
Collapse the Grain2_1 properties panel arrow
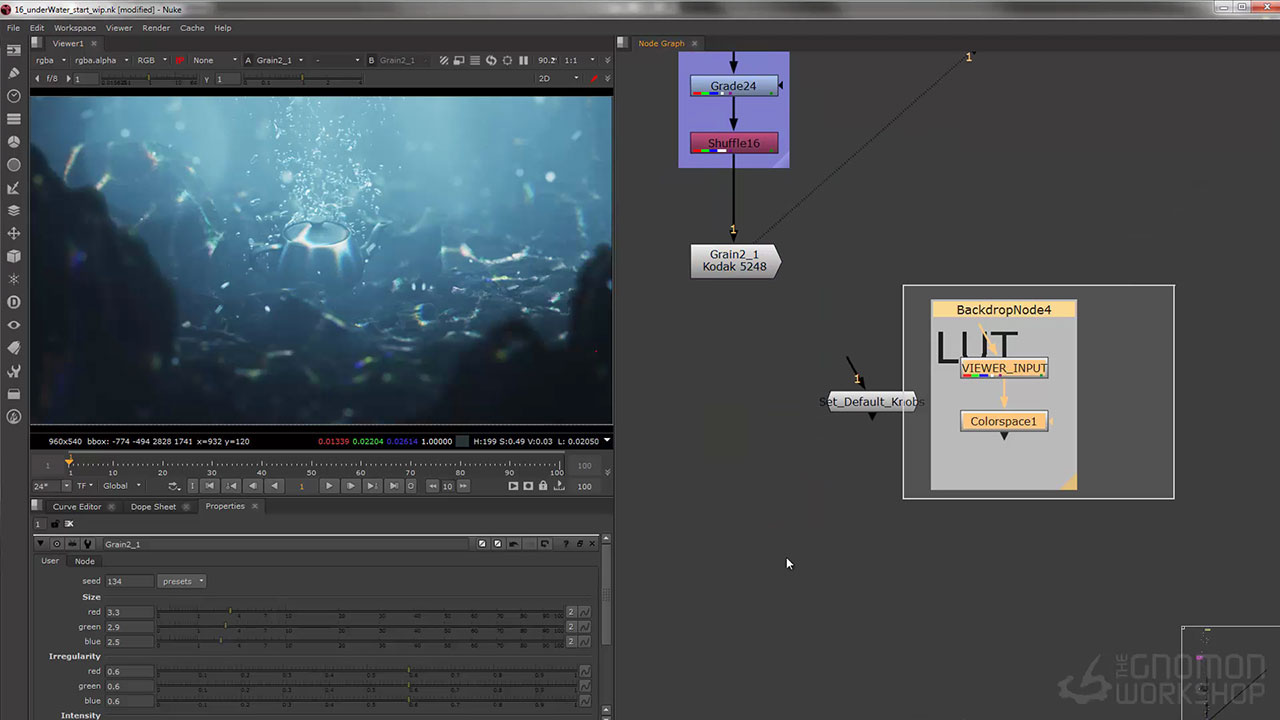click(x=41, y=544)
